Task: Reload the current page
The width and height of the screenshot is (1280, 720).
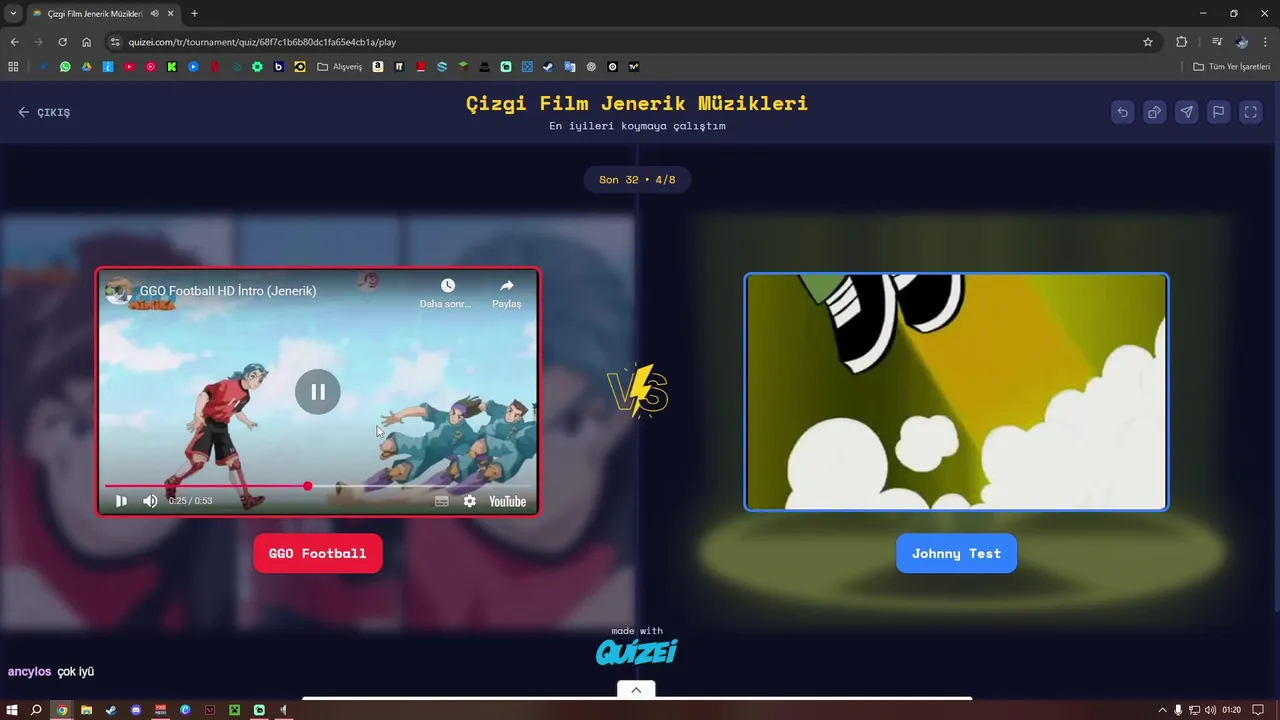Action: point(62,42)
